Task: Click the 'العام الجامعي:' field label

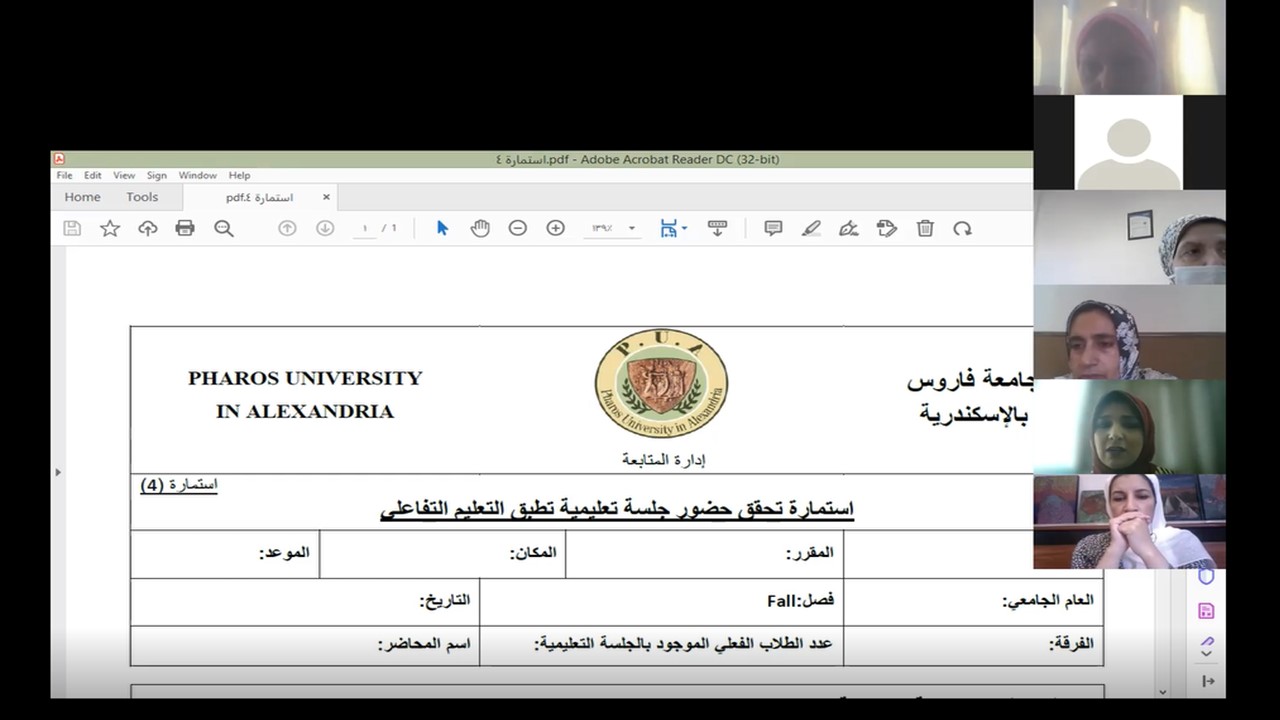Action: (x=1048, y=601)
